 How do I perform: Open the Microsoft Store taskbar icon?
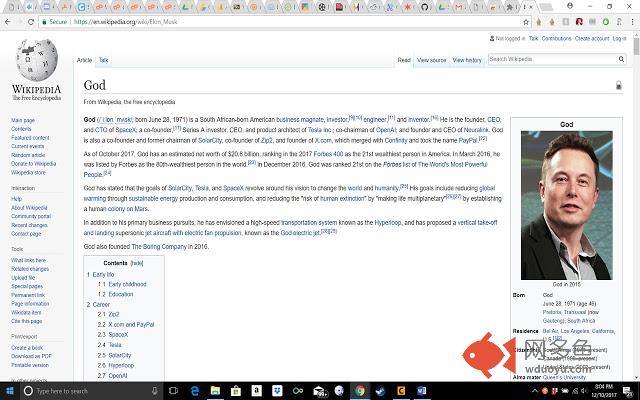(236, 391)
